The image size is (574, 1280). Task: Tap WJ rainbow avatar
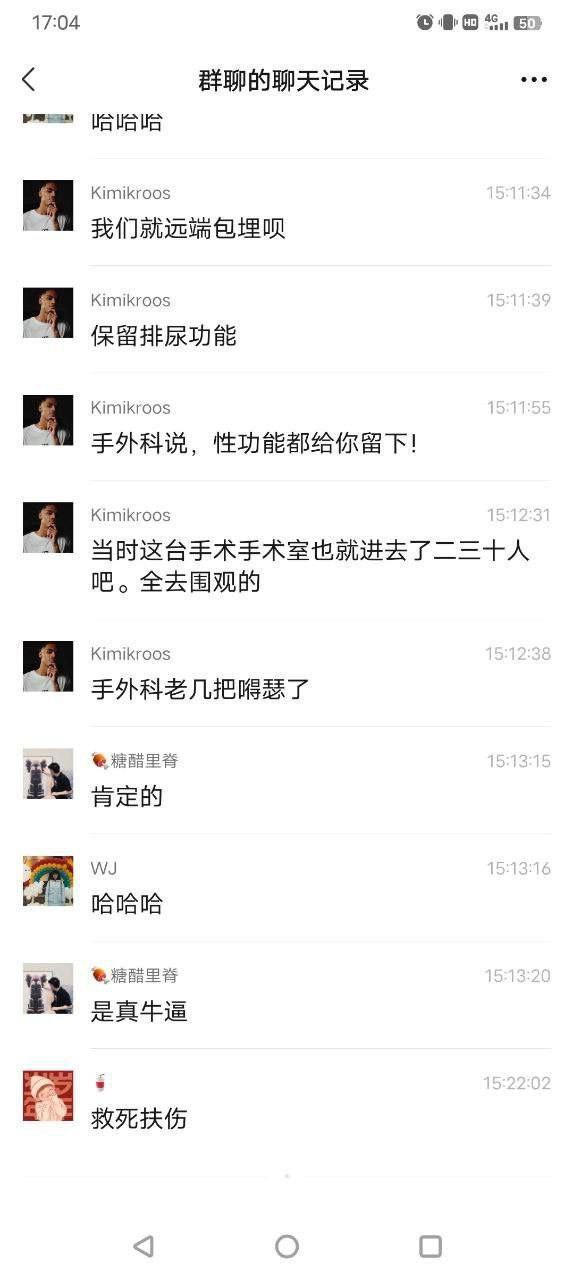click(48, 881)
